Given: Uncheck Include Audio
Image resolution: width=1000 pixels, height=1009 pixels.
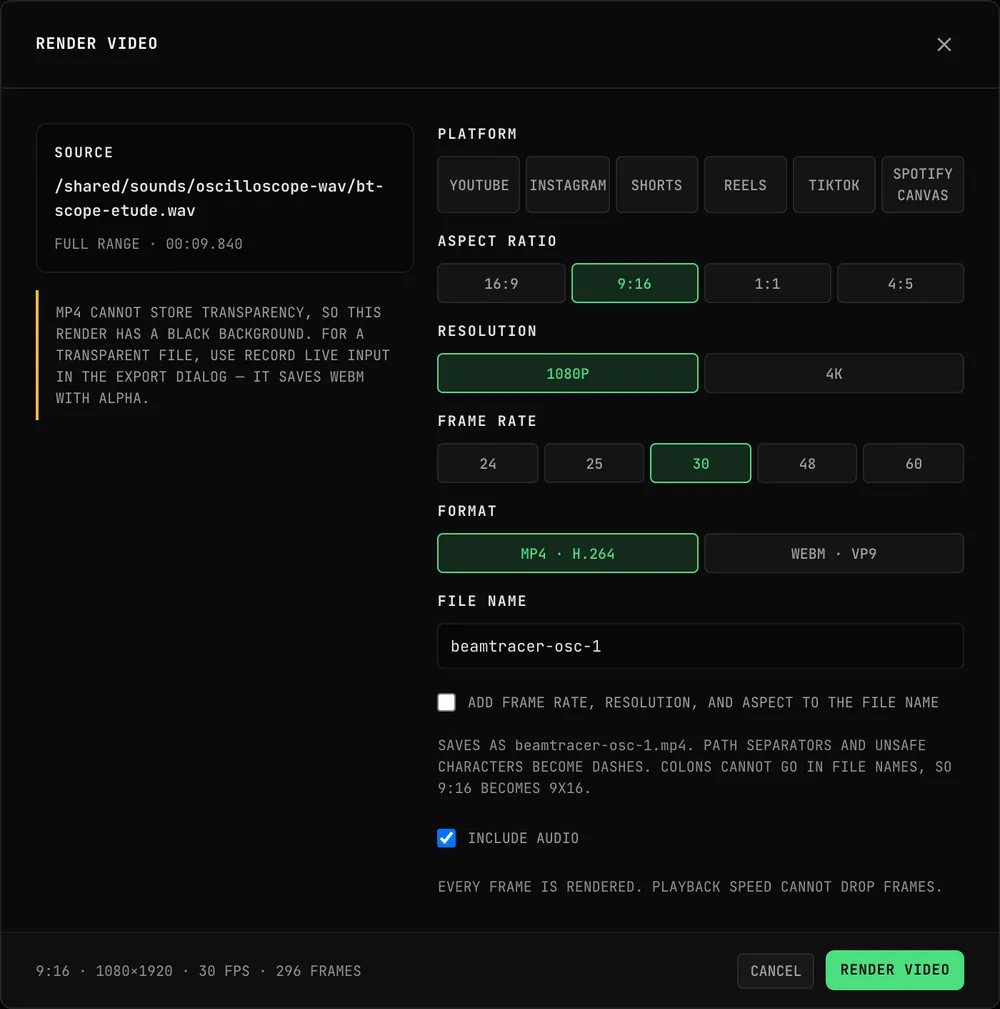Looking at the screenshot, I should 447,838.
